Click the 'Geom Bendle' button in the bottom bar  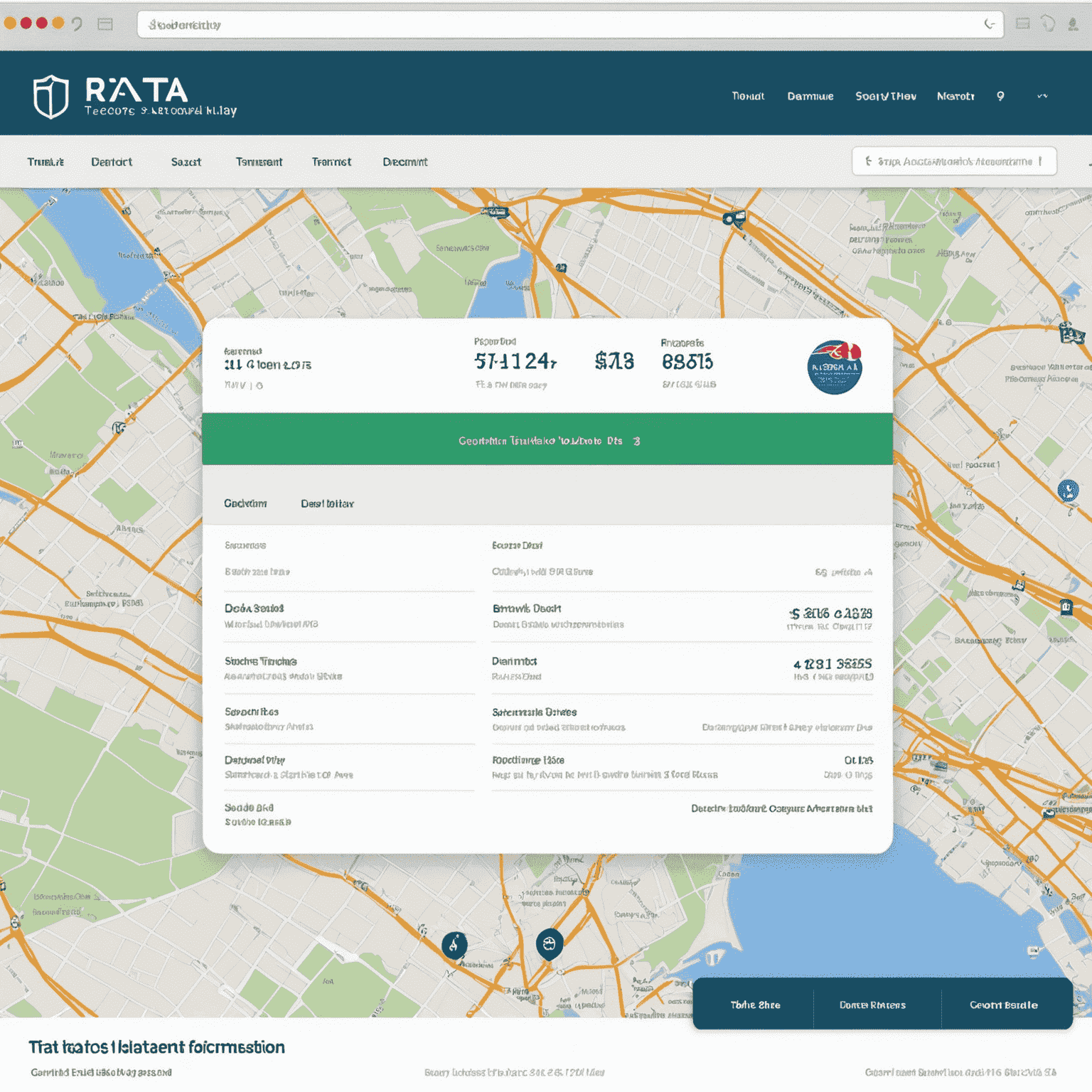pos(1003,1005)
